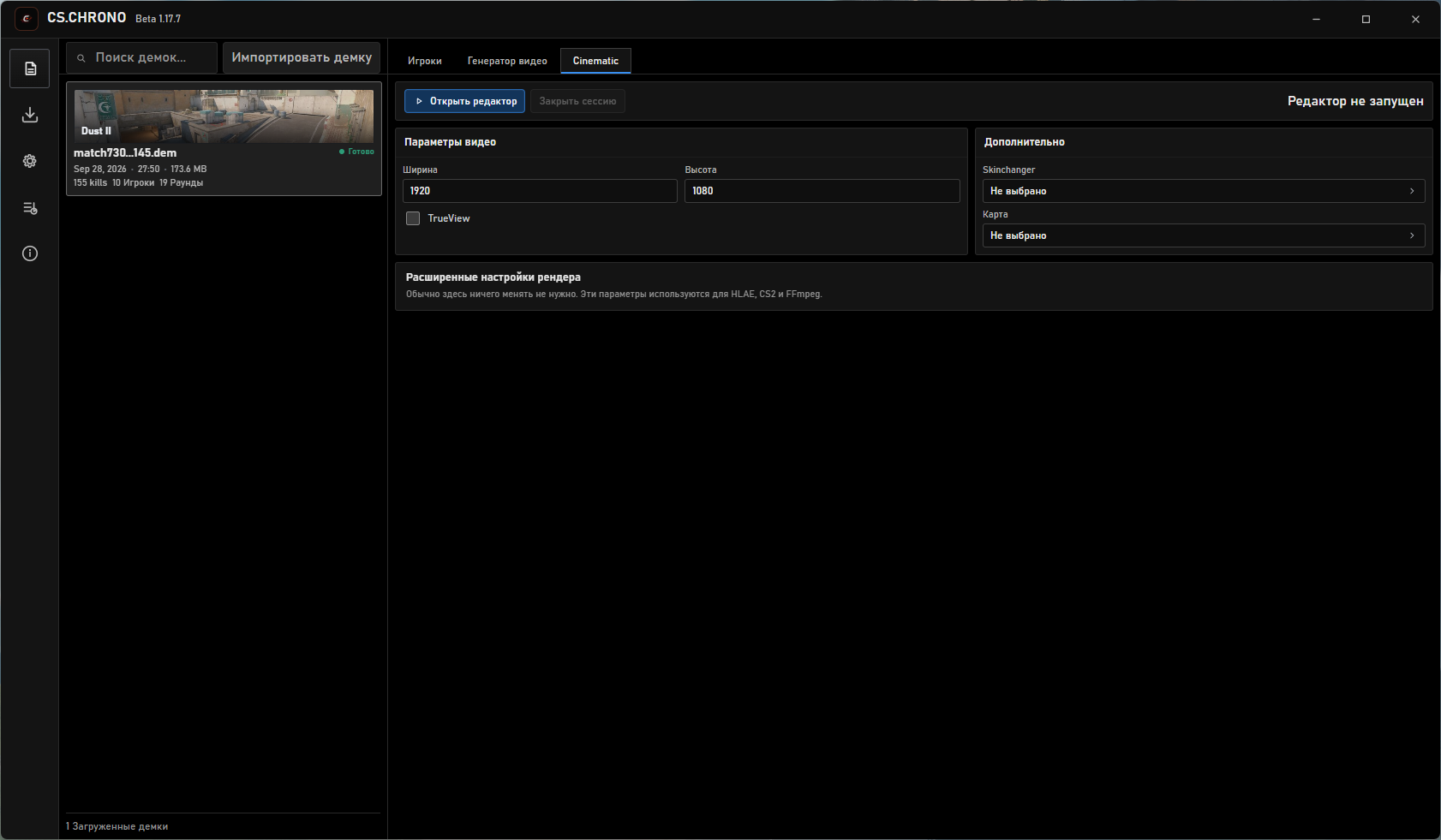
Task: Expand Расширенные настройки рендера section
Action: click(914, 286)
